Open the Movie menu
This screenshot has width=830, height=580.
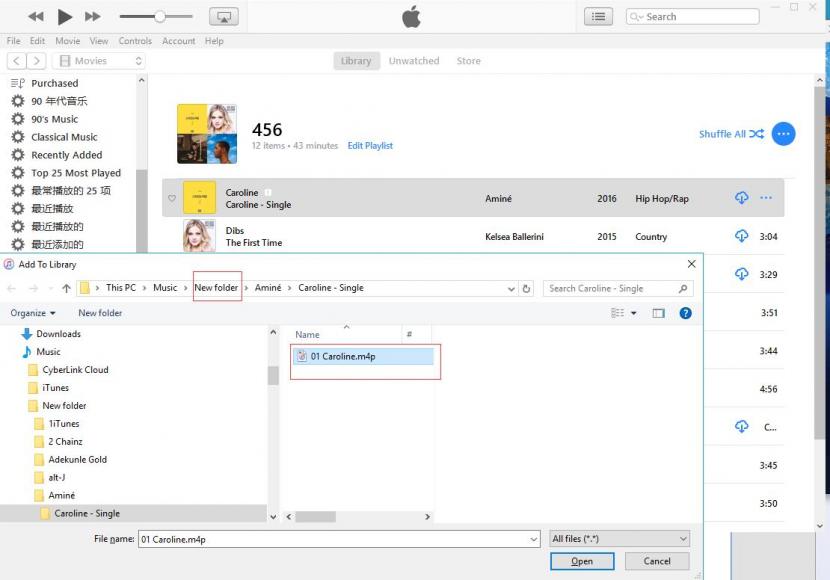68,41
